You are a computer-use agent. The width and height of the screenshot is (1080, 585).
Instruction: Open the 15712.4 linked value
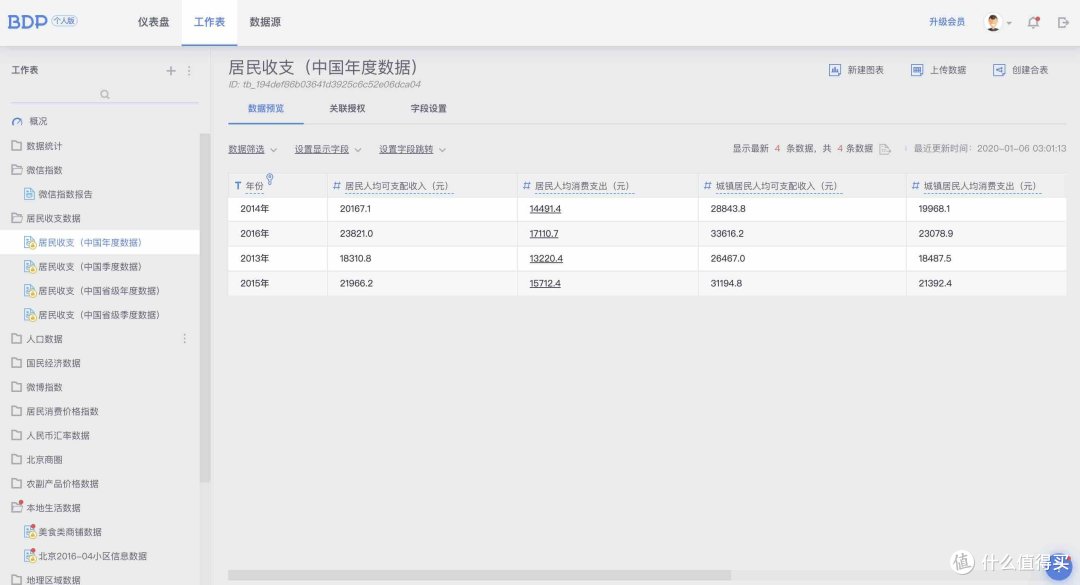click(545, 283)
